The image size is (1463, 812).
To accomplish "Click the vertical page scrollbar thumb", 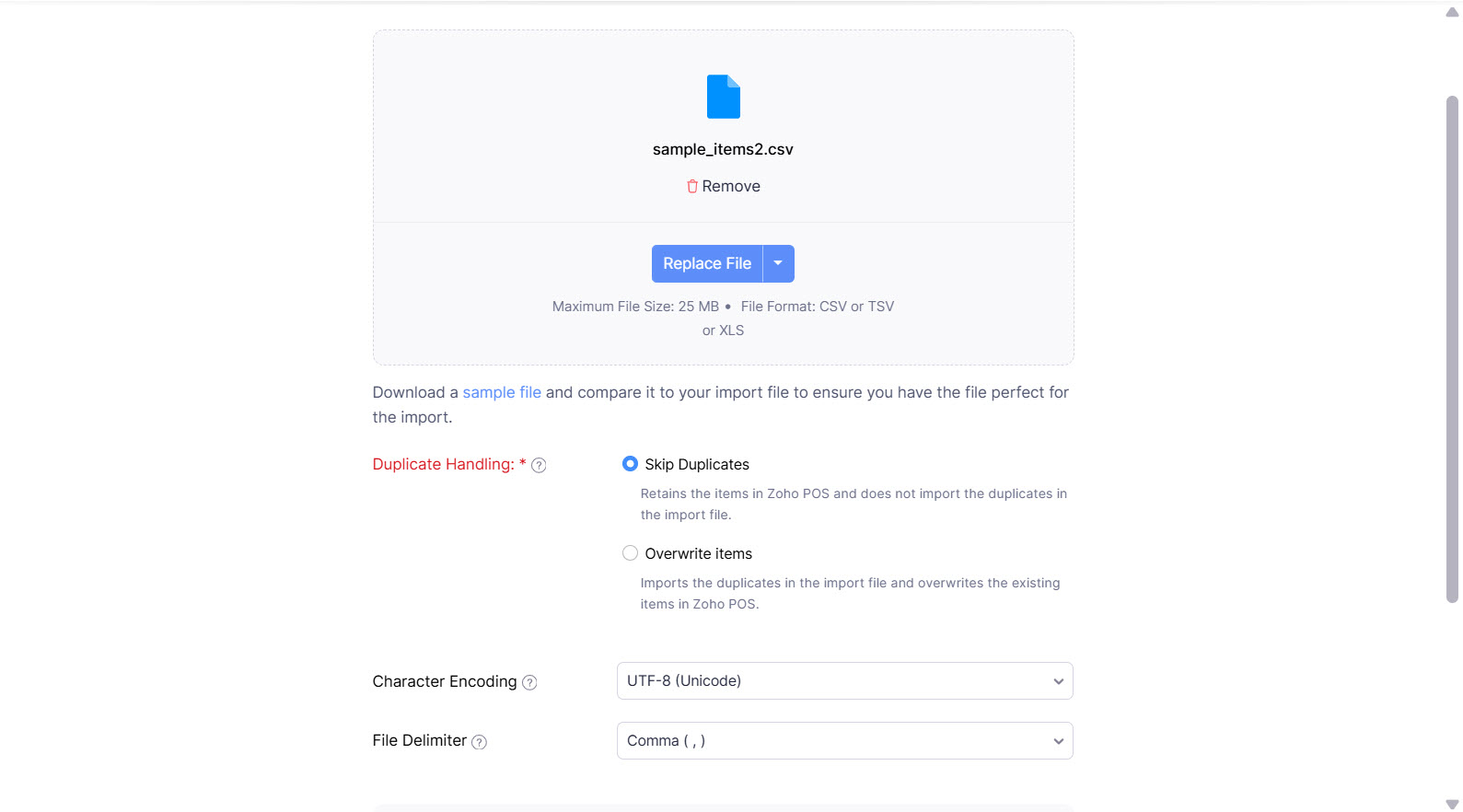I will point(1452,350).
